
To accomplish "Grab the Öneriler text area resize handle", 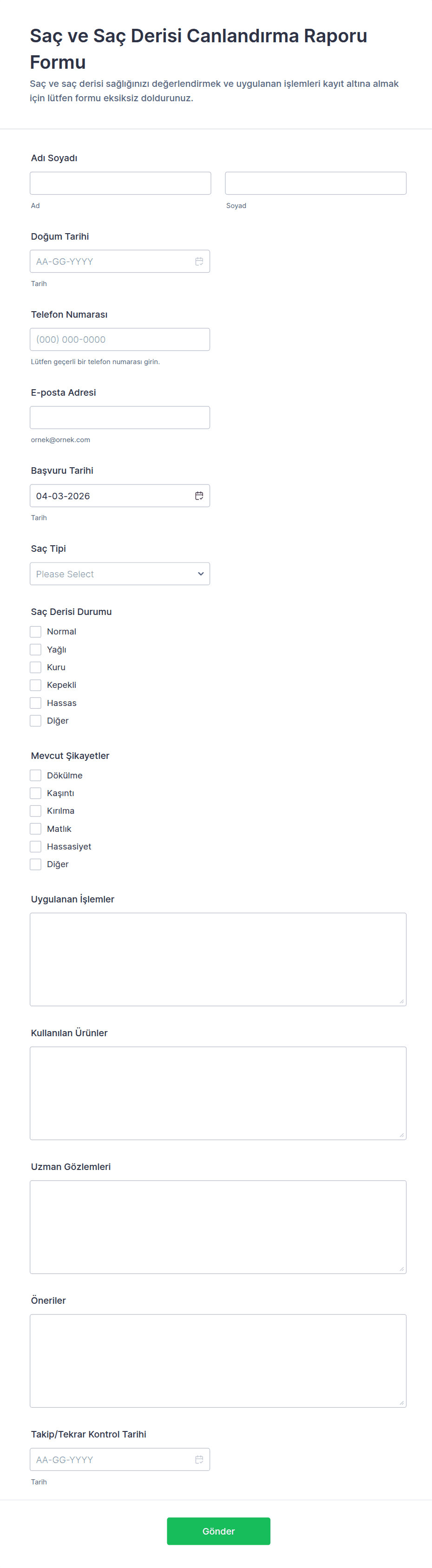I will pos(402,1403).
